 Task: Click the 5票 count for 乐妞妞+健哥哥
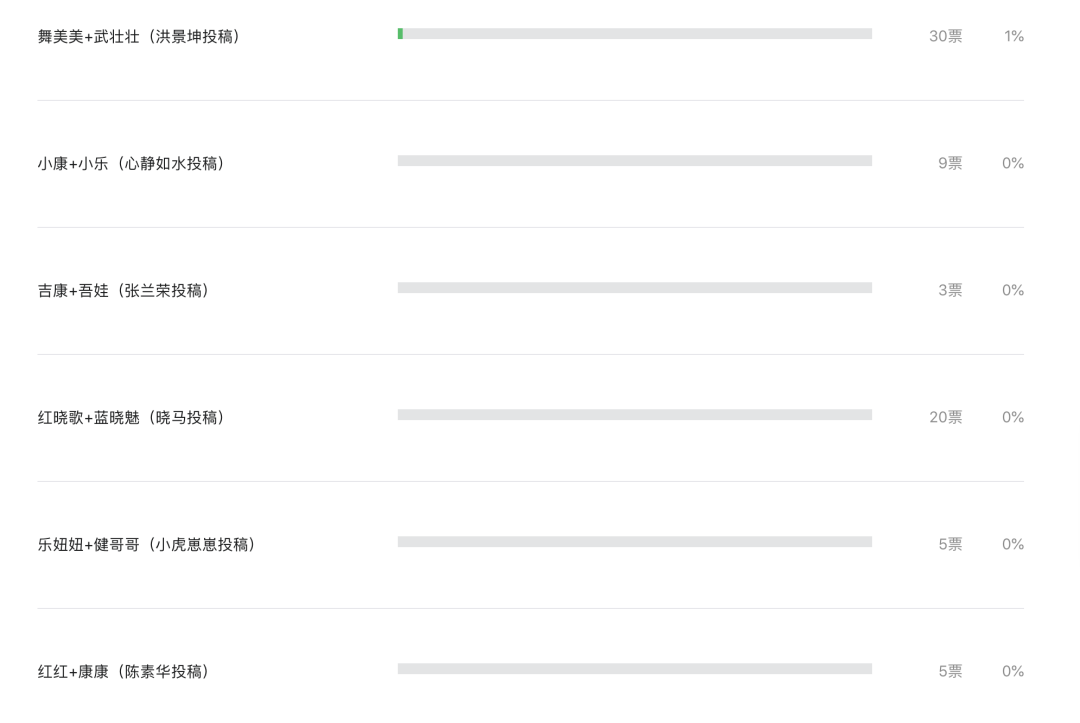click(x=950, y=544)
